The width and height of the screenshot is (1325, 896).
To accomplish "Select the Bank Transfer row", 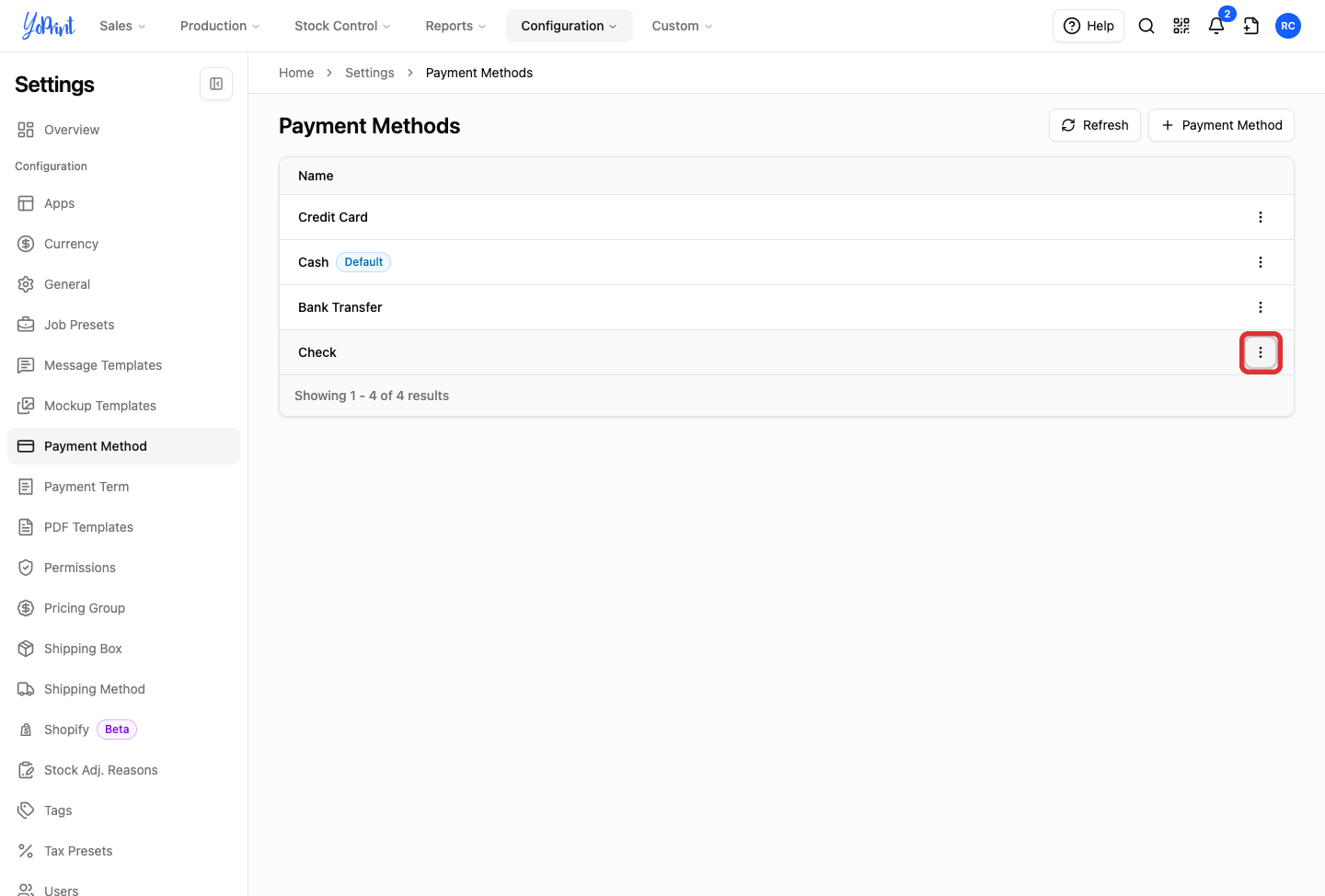I will [787, 307].
